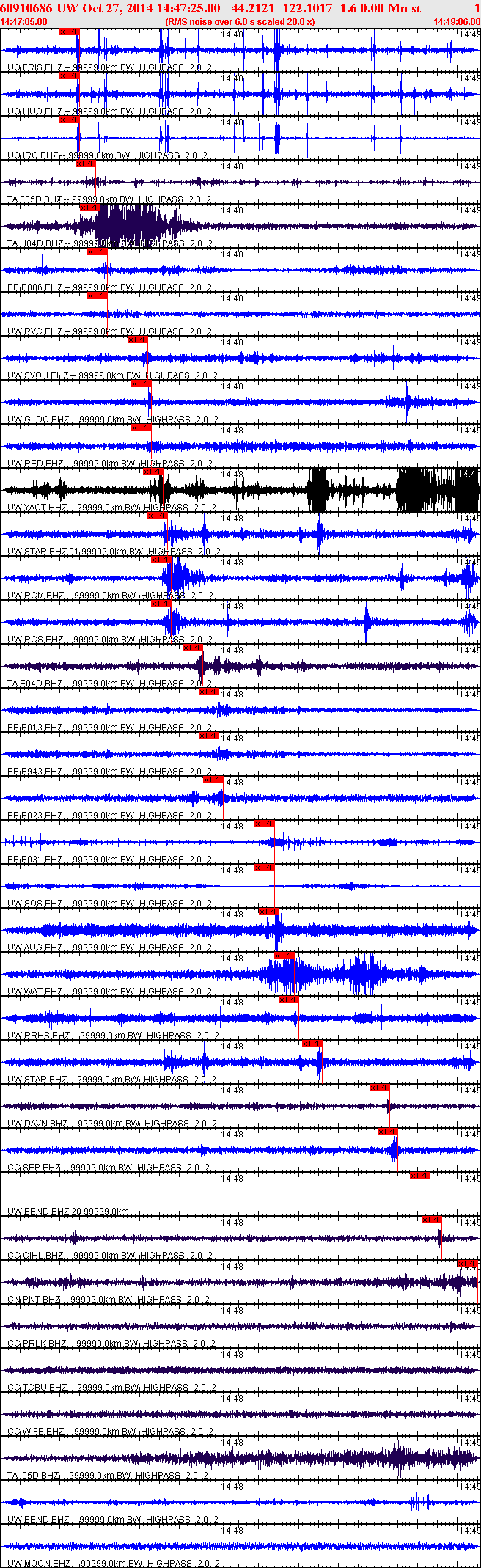
Task: Click the red pick marker on UO FRIS trace
Action: click(69, 32)
